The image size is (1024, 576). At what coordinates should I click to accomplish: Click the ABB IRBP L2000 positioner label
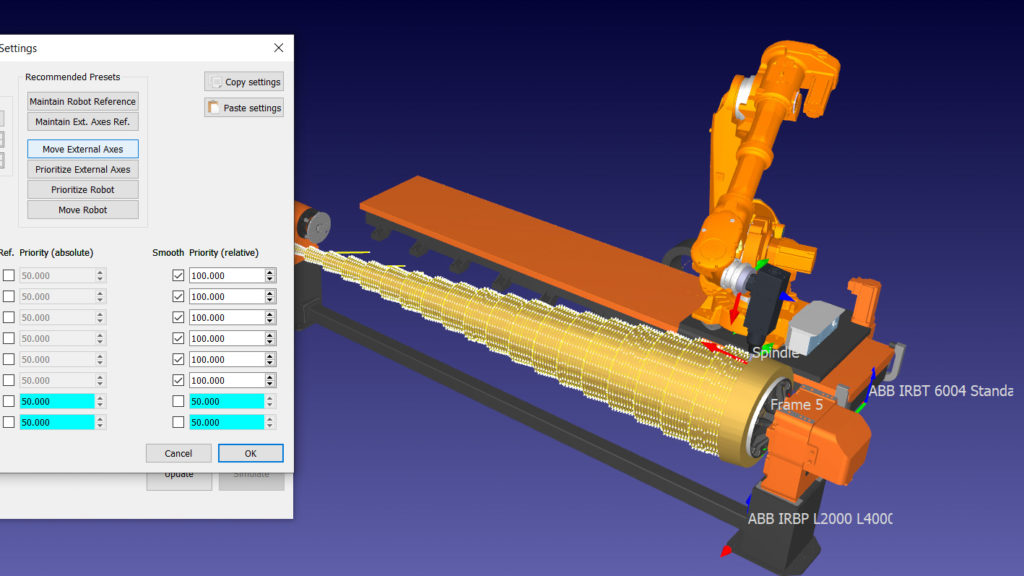[x=819, y=519]
